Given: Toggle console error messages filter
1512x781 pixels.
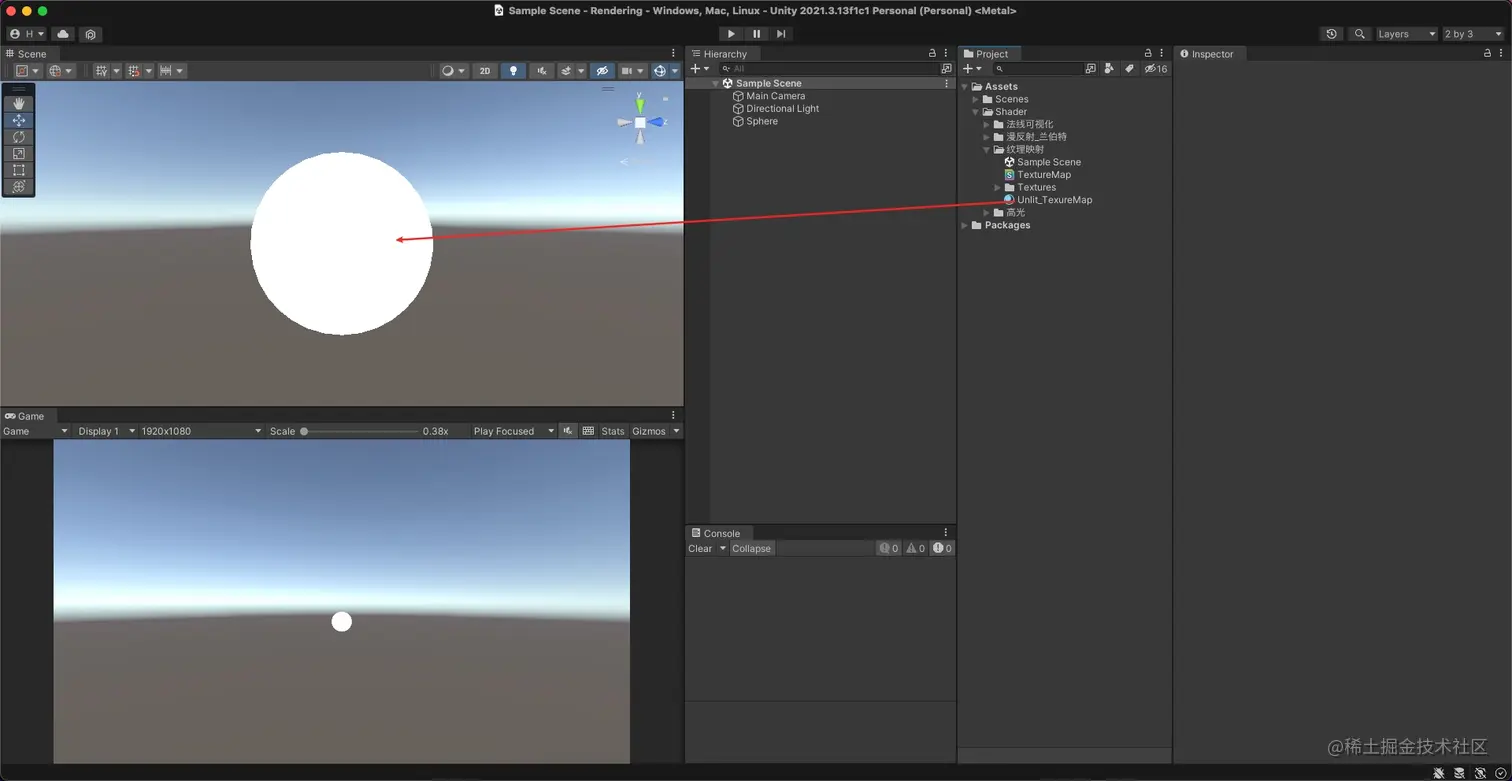Looking at the screenshot, I should tap(942, 548).
